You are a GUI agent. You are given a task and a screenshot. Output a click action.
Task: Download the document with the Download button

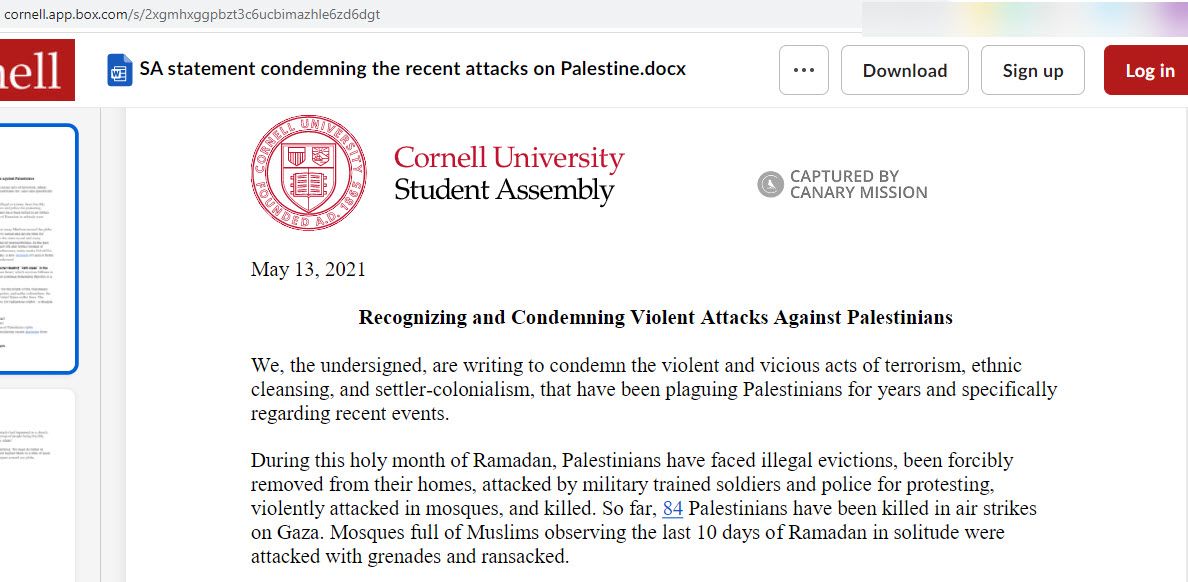tap(905, 70)
